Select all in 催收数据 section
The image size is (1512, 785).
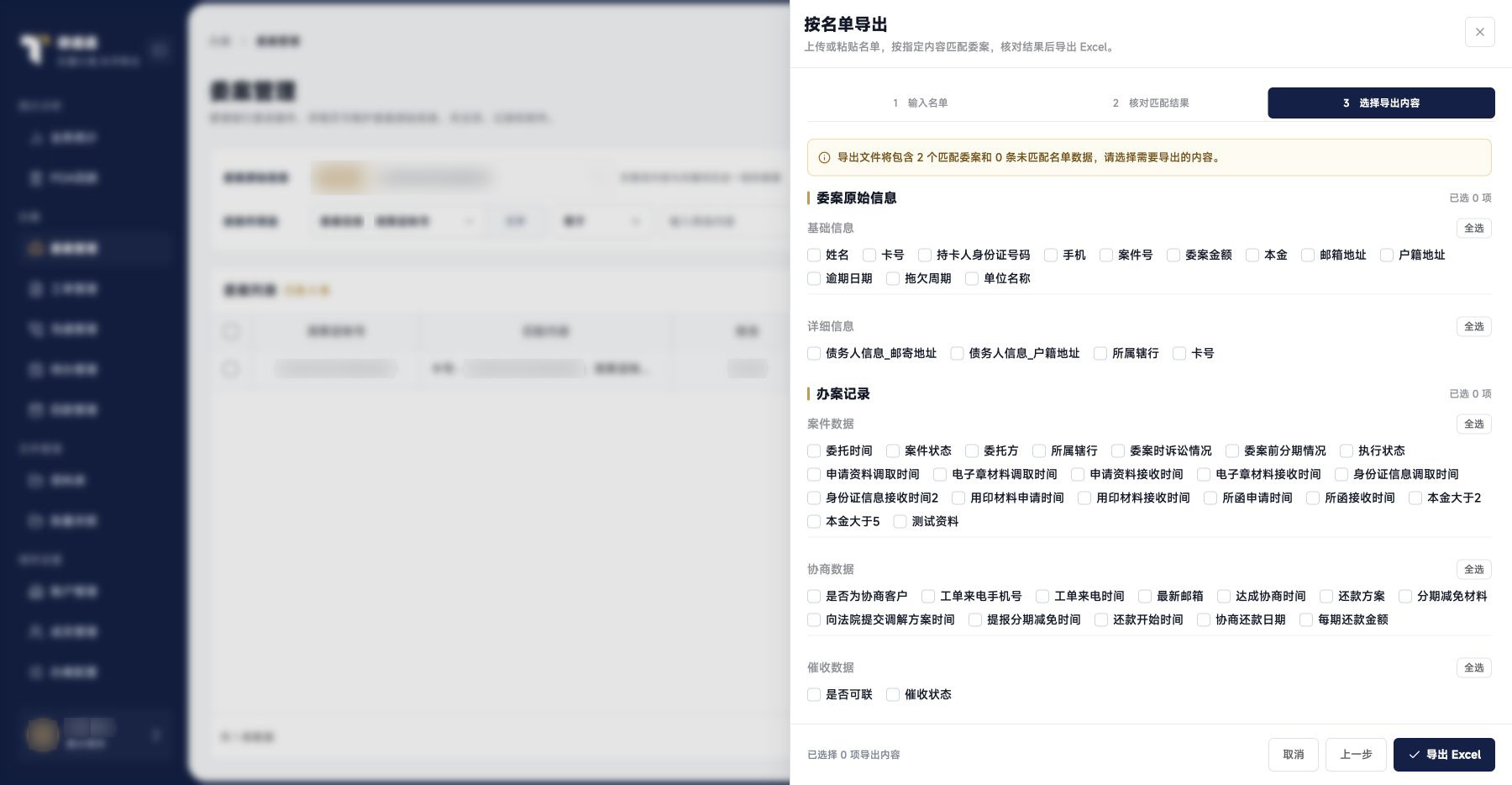[1474, 667]
